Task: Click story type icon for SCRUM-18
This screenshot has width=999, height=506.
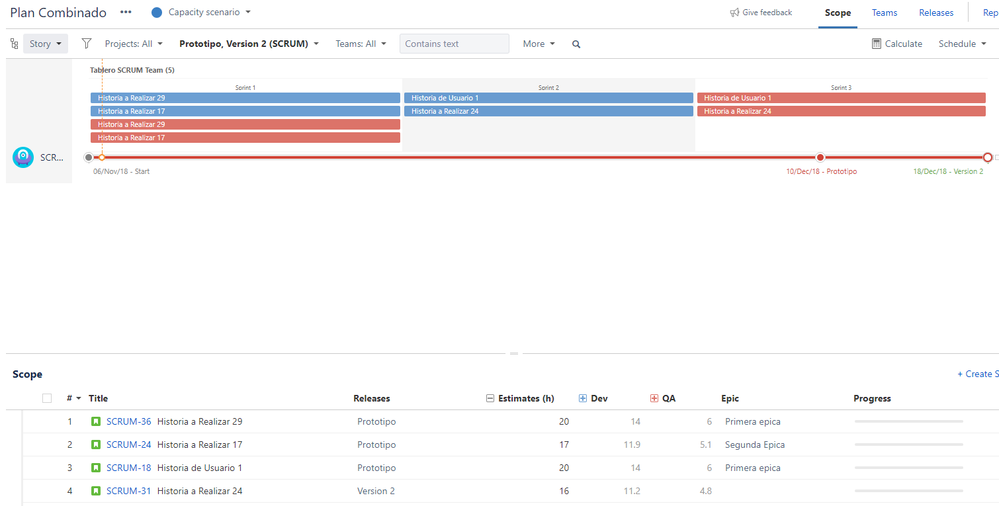Action: pos(96,467)
